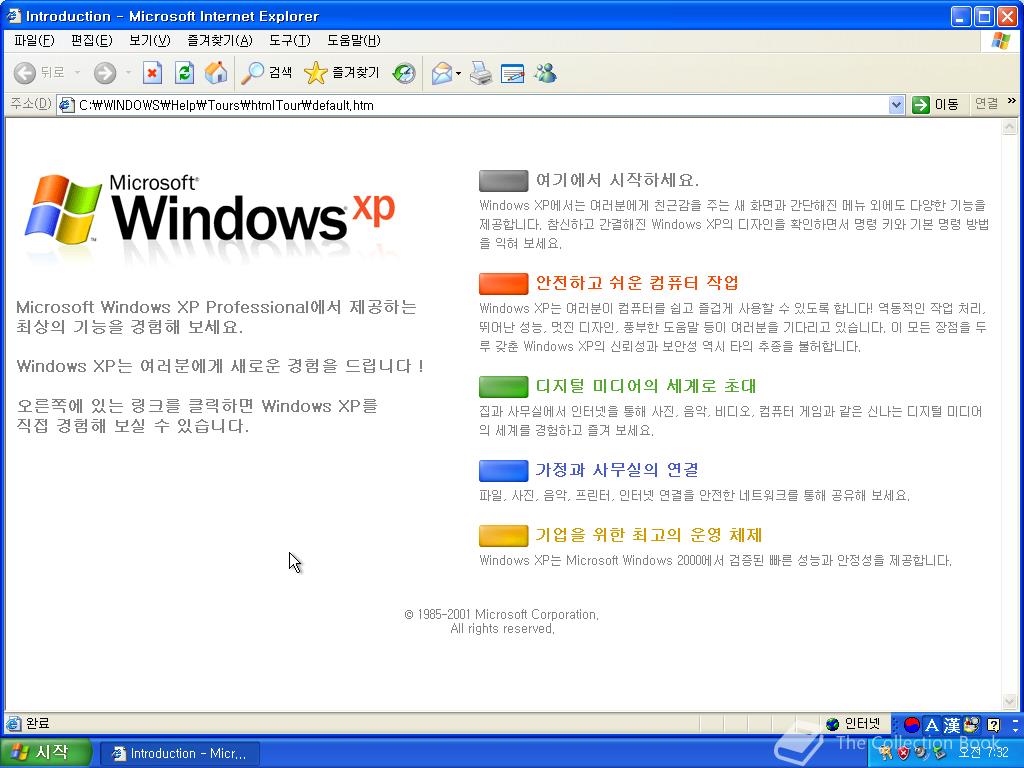This screenshot has width=1024, height=768.
Task: Click the Links (연결) toolbar label
Action: pyautogui.click(x=986, y=103)
